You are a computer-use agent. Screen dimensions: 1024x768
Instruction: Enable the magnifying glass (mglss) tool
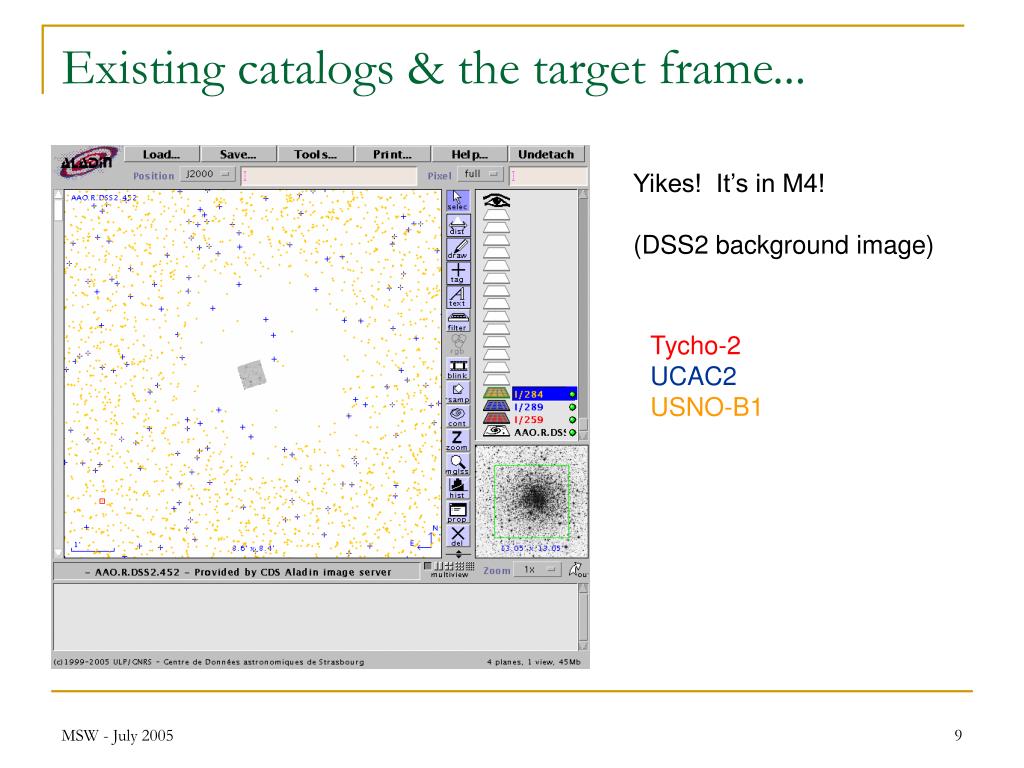pyautogui.click(x=457, y=464)
